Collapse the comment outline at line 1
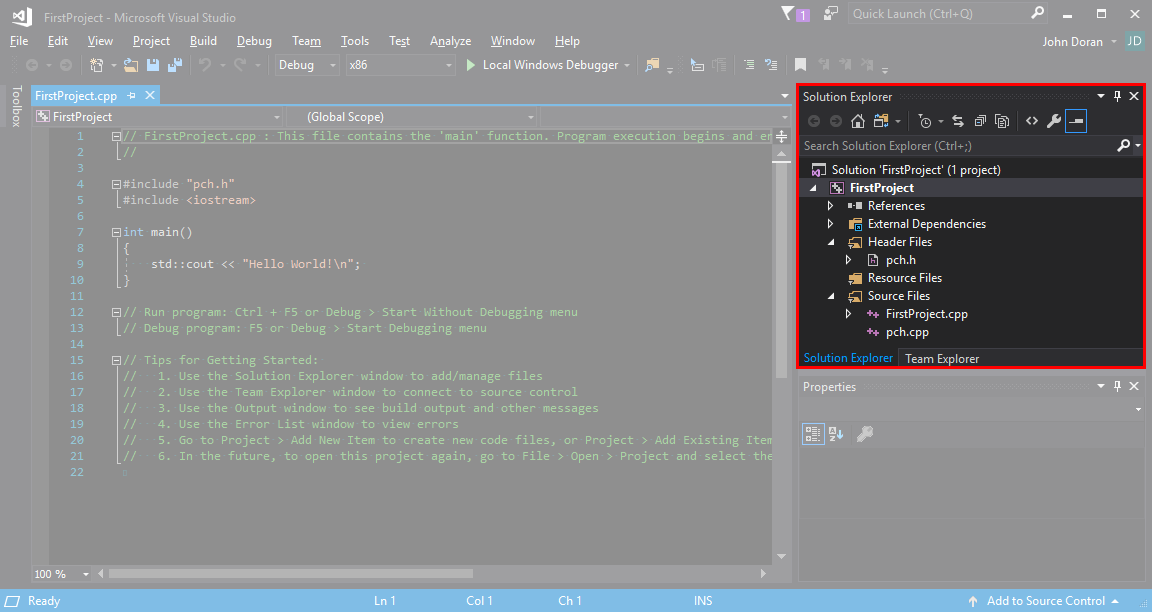The image size is (1152, 612). click(x=116, y=137)
